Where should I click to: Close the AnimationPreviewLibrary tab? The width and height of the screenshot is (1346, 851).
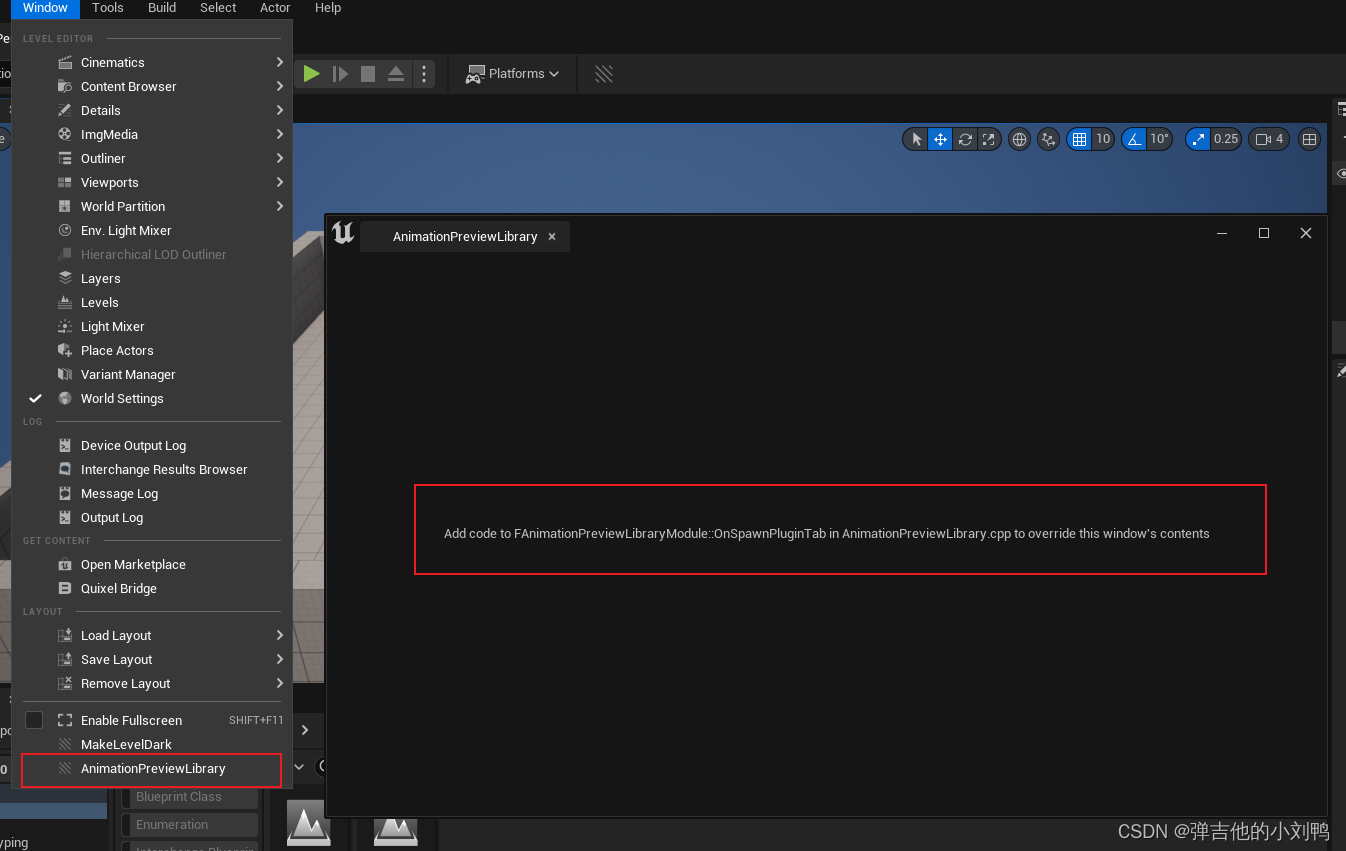[x=552, y=237]
